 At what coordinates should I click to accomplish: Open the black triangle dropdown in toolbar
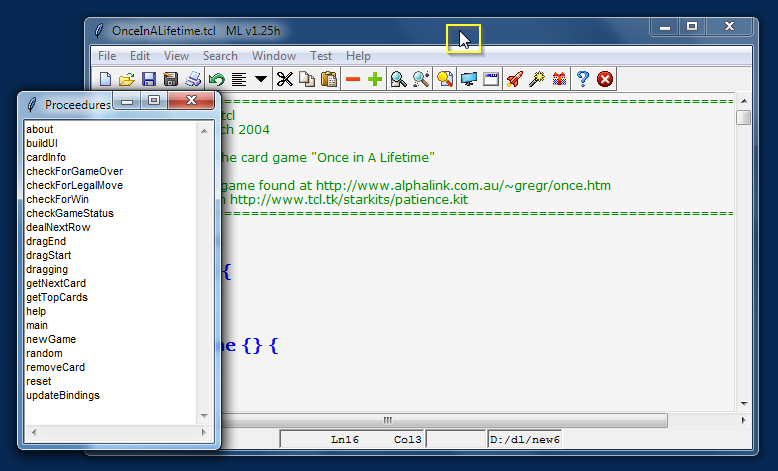click(x=261, y=79)
